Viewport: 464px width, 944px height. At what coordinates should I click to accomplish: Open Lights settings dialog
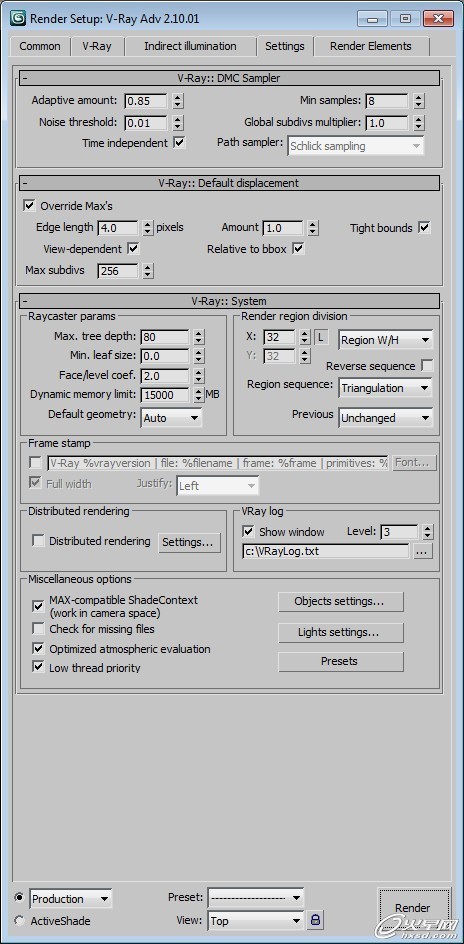[x=339, y=632]
